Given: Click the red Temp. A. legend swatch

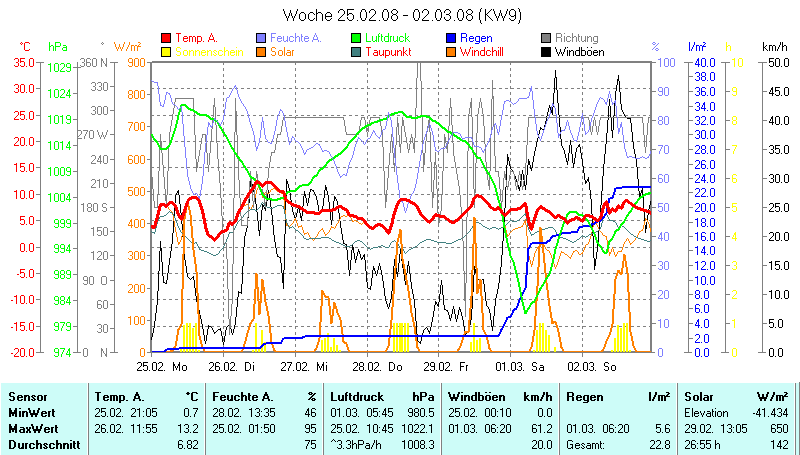Looking at the screenshot, I should (x=166, y=38).
